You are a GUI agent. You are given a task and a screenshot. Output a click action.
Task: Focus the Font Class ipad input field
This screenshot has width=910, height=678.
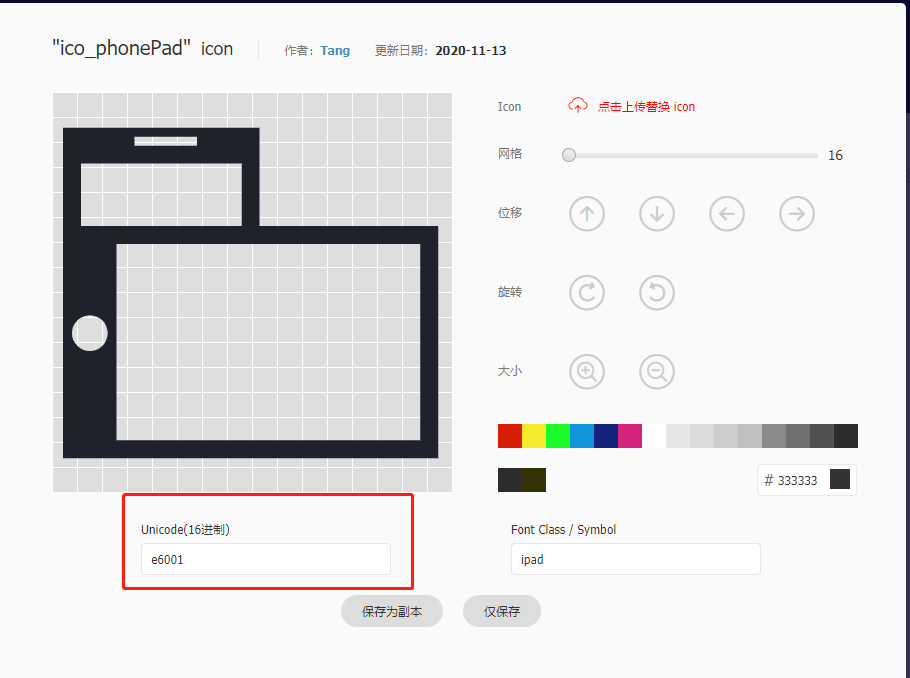coord(635,559)
